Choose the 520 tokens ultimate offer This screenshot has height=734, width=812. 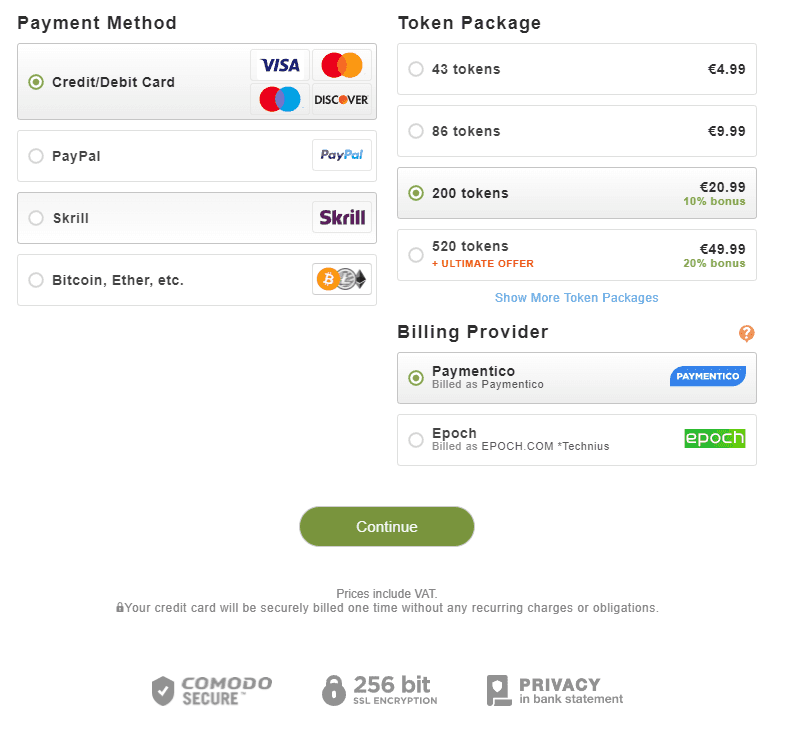577,255
